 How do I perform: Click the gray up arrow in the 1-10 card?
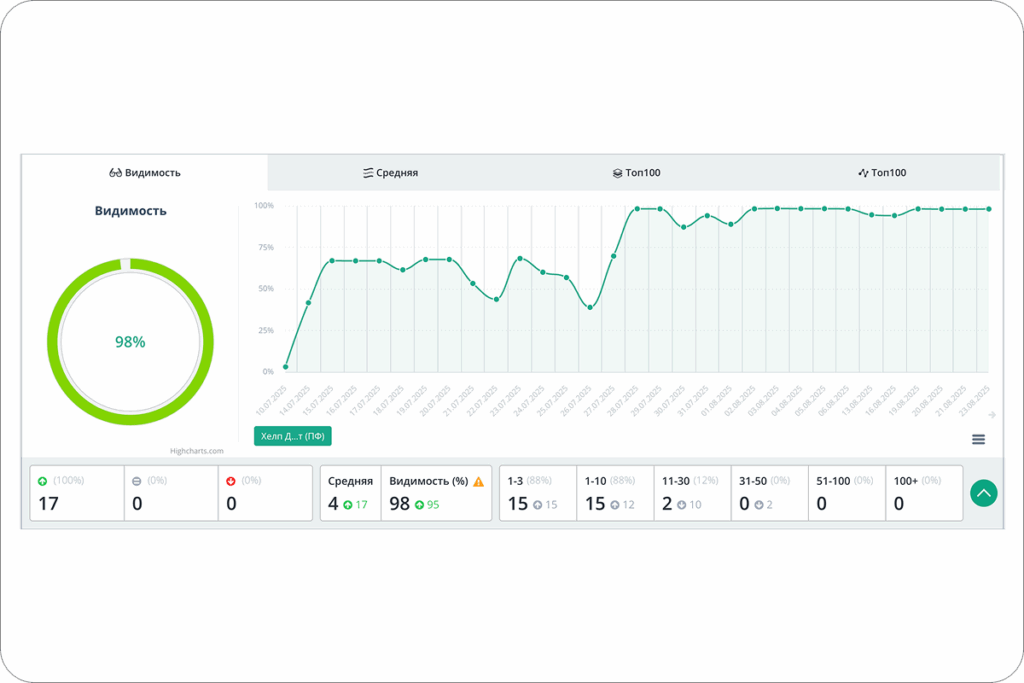pos(615,505)
